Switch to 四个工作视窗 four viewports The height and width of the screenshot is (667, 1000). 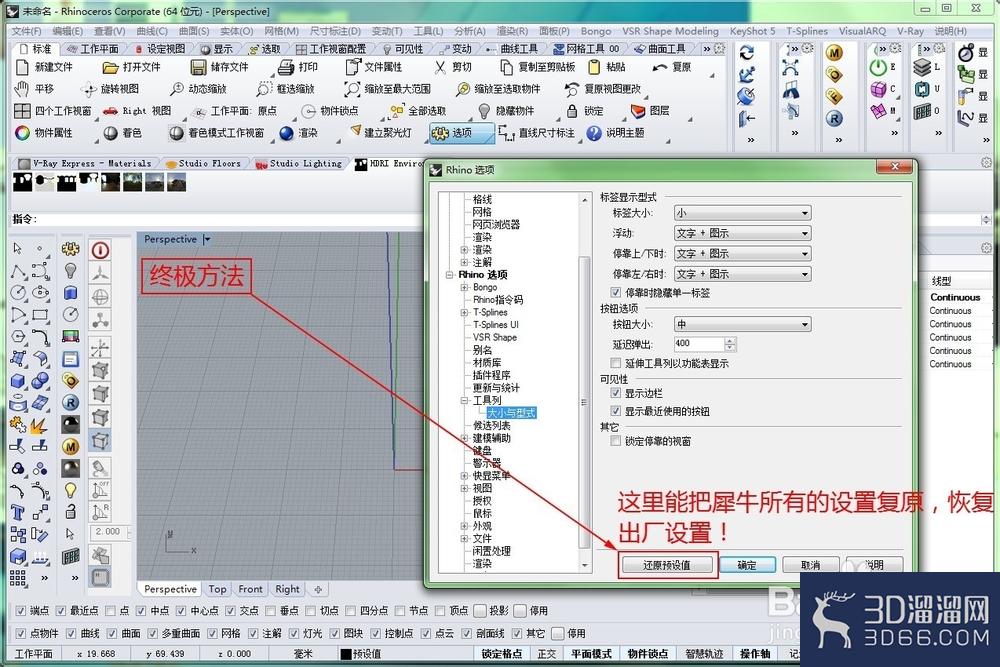[22, 111]
